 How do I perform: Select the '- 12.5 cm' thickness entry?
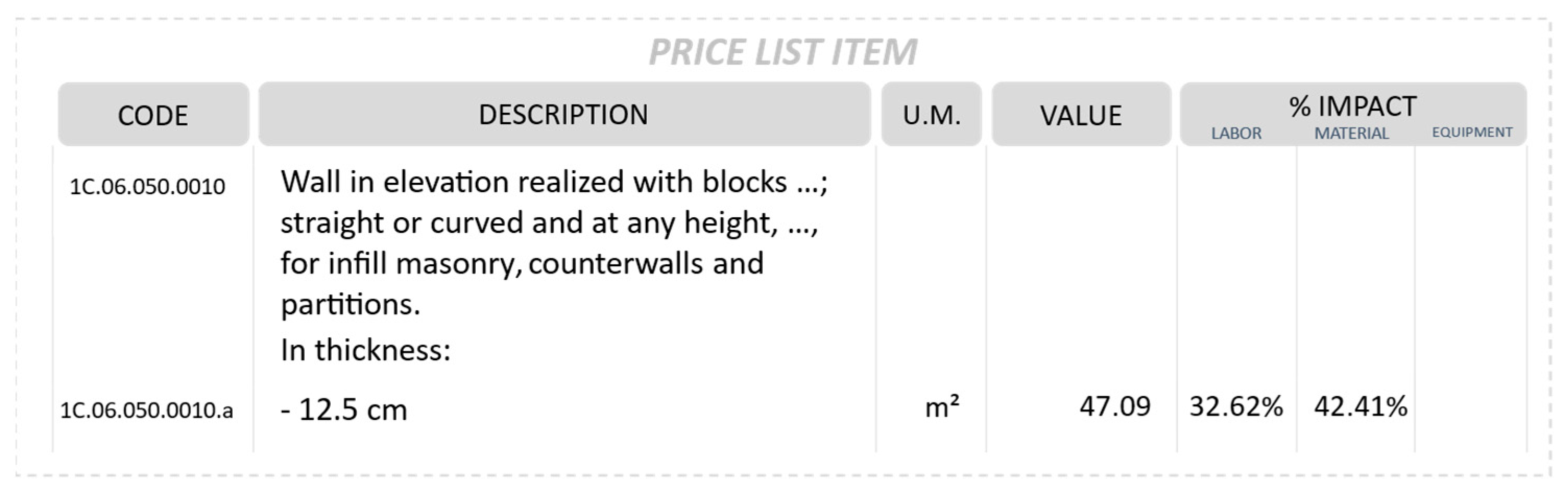click(x=344, y=409)
